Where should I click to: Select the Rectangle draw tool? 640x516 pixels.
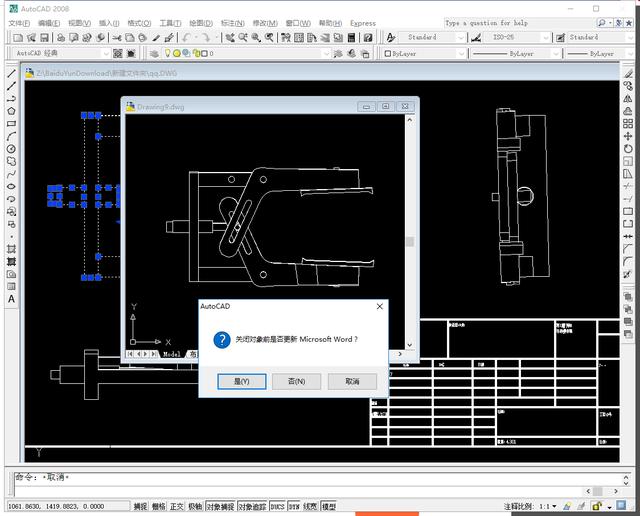(x=11, y=123)
